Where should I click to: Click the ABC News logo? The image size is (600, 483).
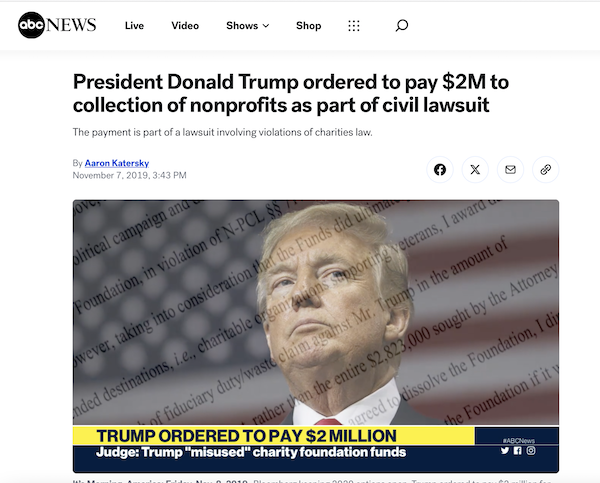coord(57,25)
